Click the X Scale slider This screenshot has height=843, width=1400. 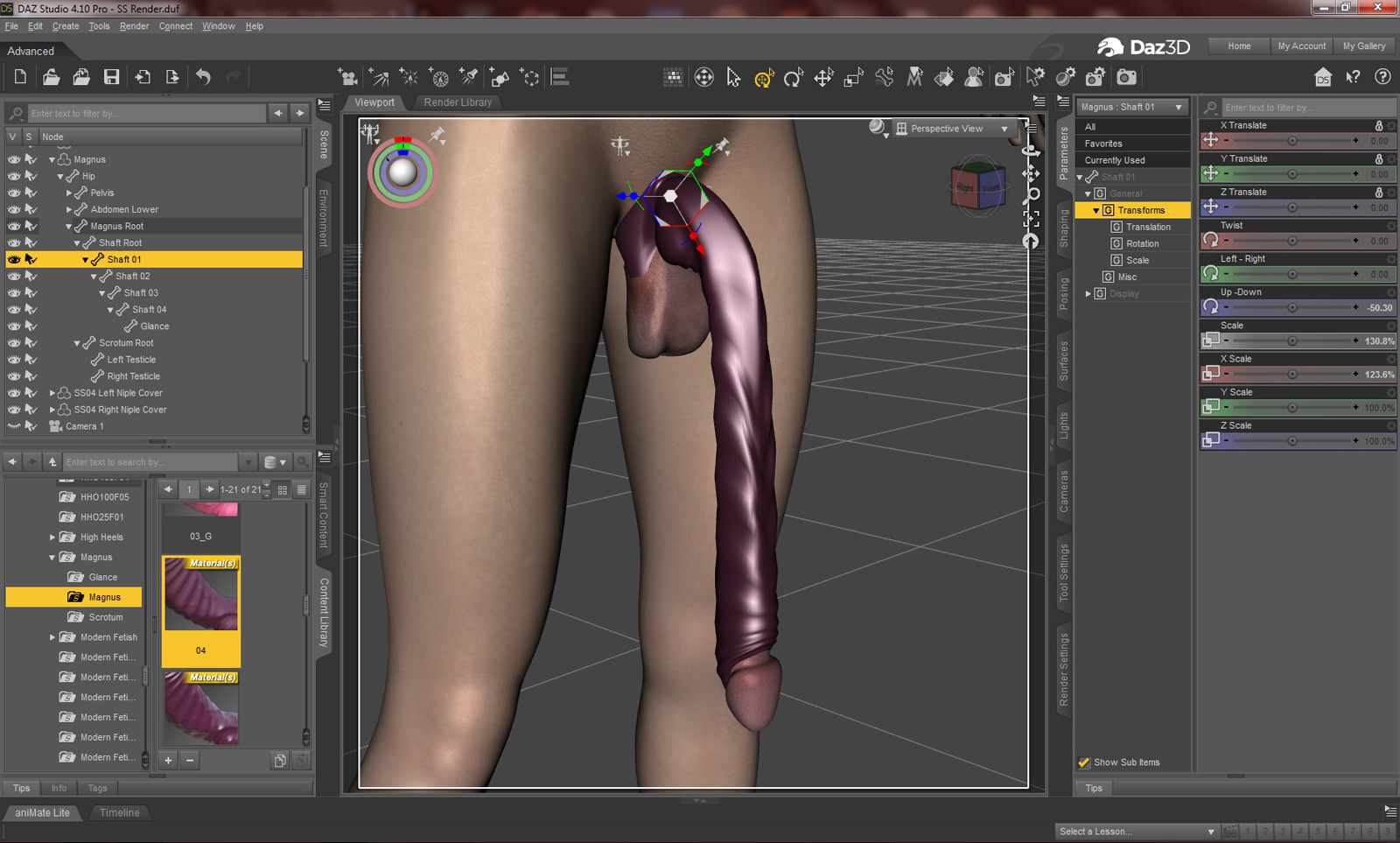point(1291,375)
